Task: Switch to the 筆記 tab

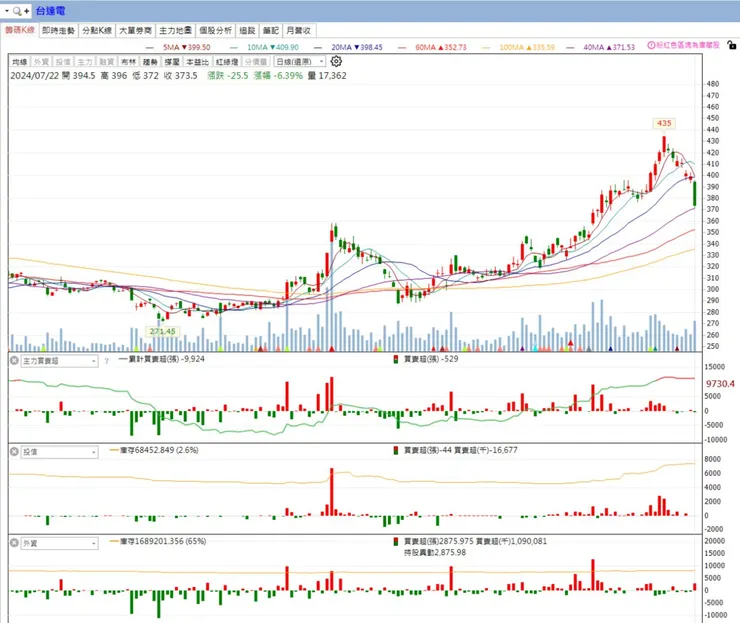Action: coord(271,30)
